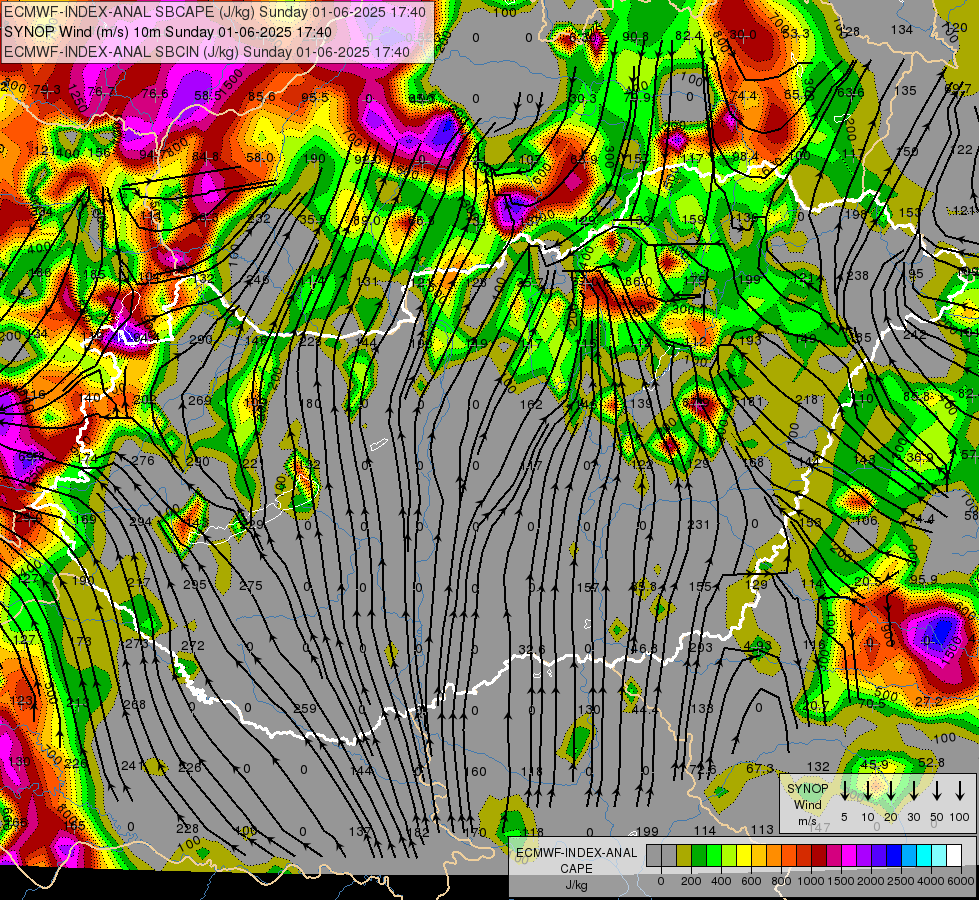The height and width of the screenshot is (900, 979).
Task: Click the SYNOP Wind m/s legend label
Action: coord(807,804)
